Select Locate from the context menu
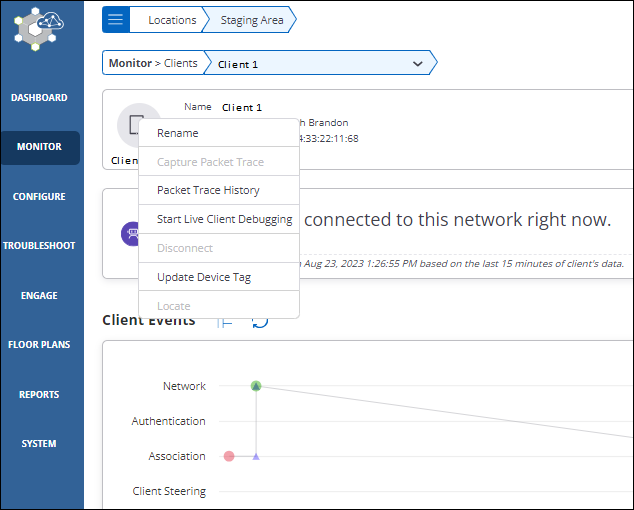Screen dimensions: 634x510 coord(219,306)
